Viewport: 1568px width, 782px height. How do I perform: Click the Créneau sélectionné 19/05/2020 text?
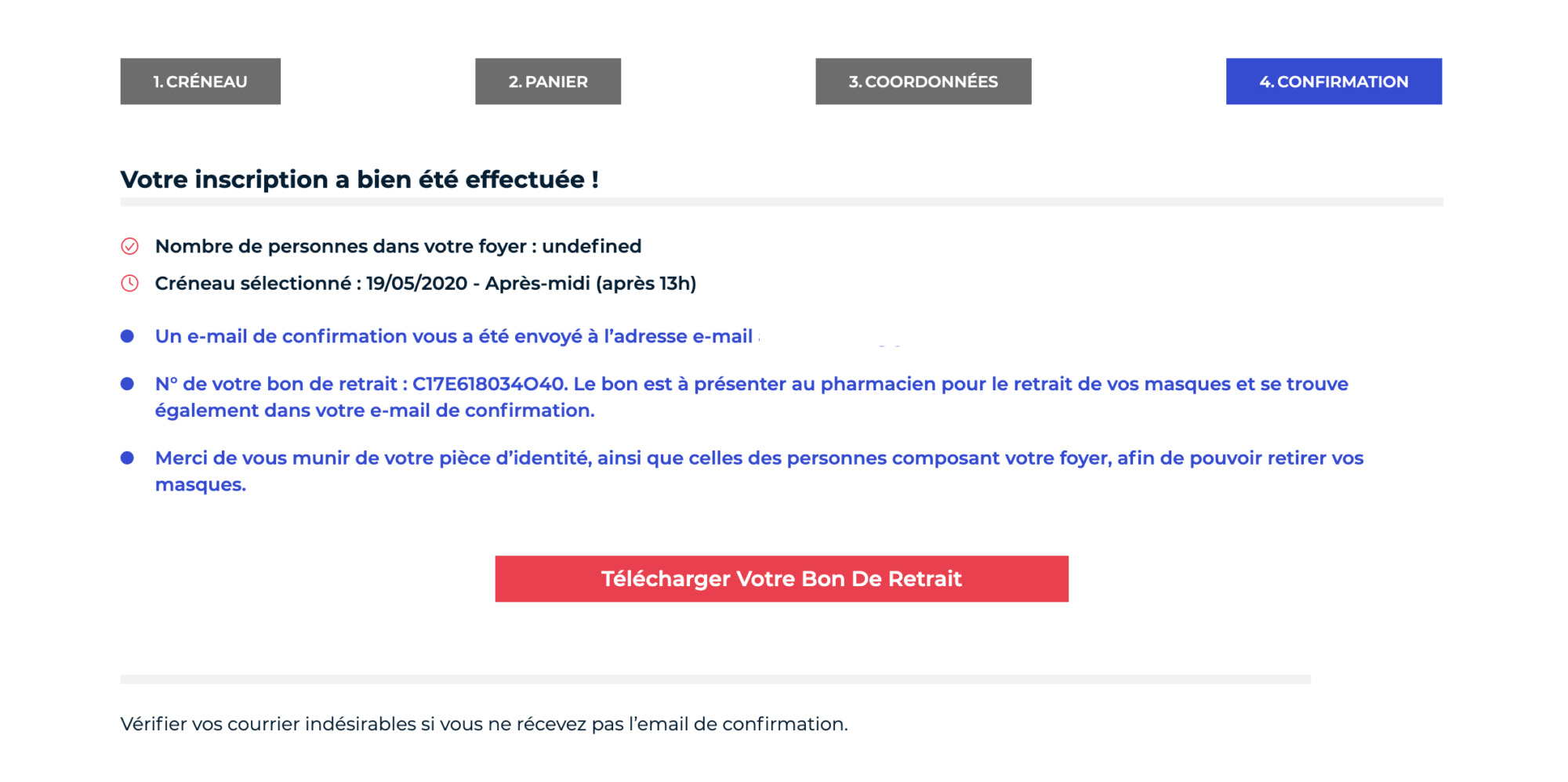[x=311, y=284]
